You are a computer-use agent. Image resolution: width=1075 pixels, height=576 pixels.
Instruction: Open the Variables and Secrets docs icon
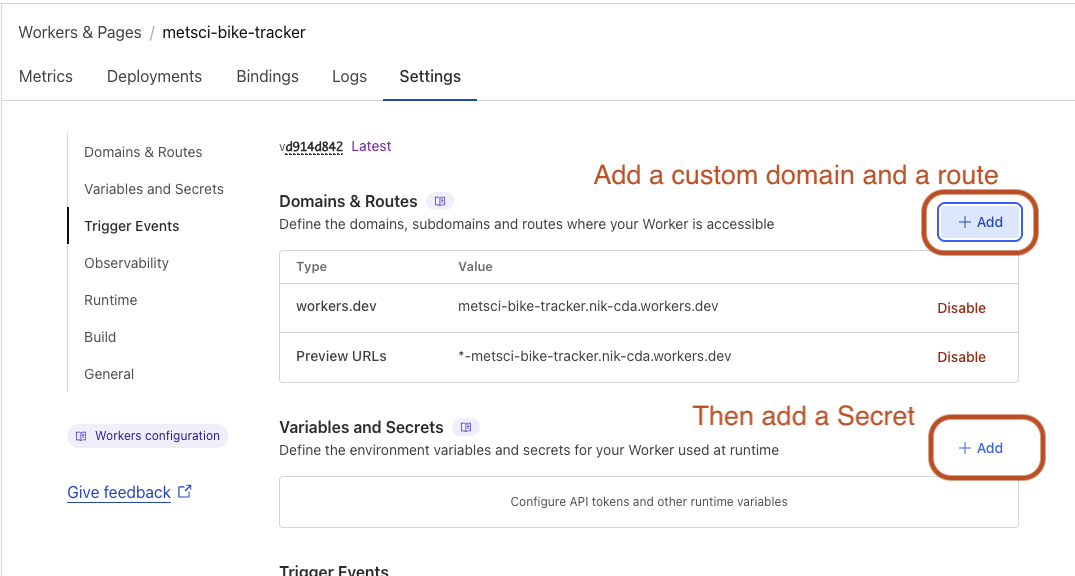(x=465, y=426)
